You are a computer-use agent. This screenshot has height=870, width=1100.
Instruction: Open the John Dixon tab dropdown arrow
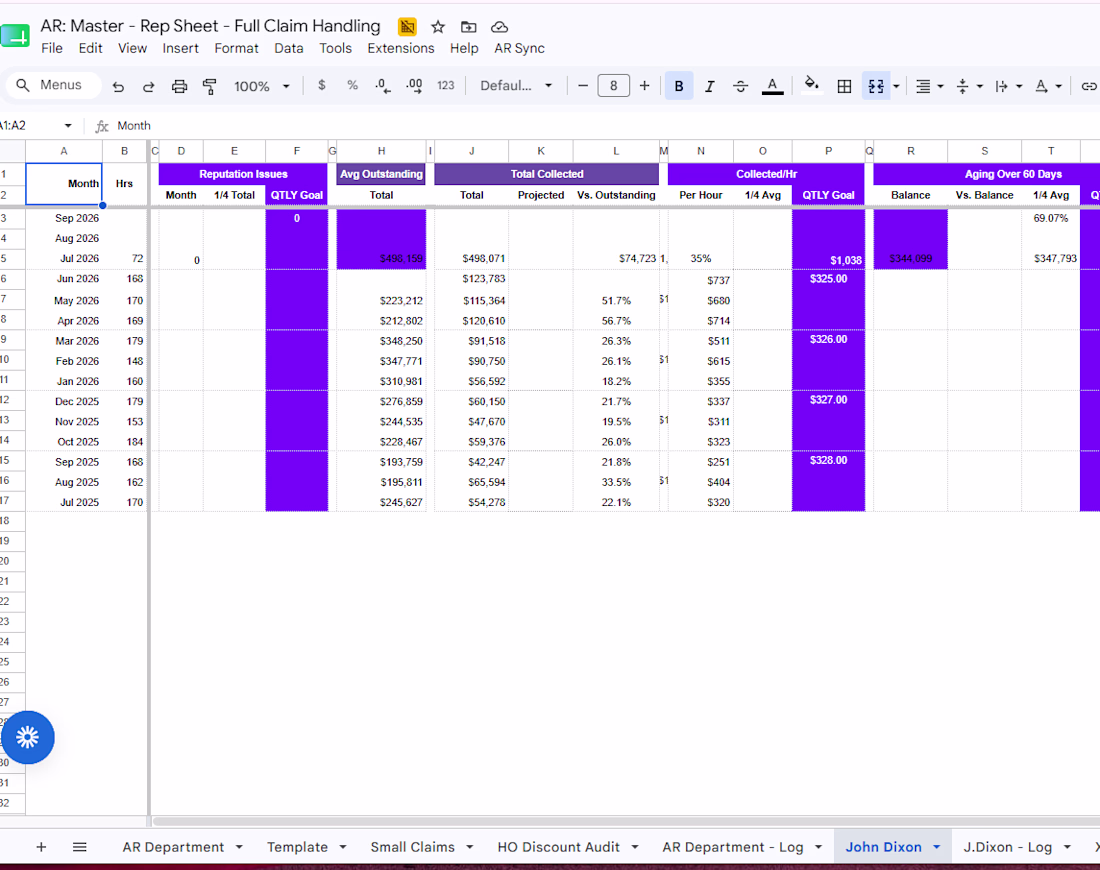pos(937,847)
